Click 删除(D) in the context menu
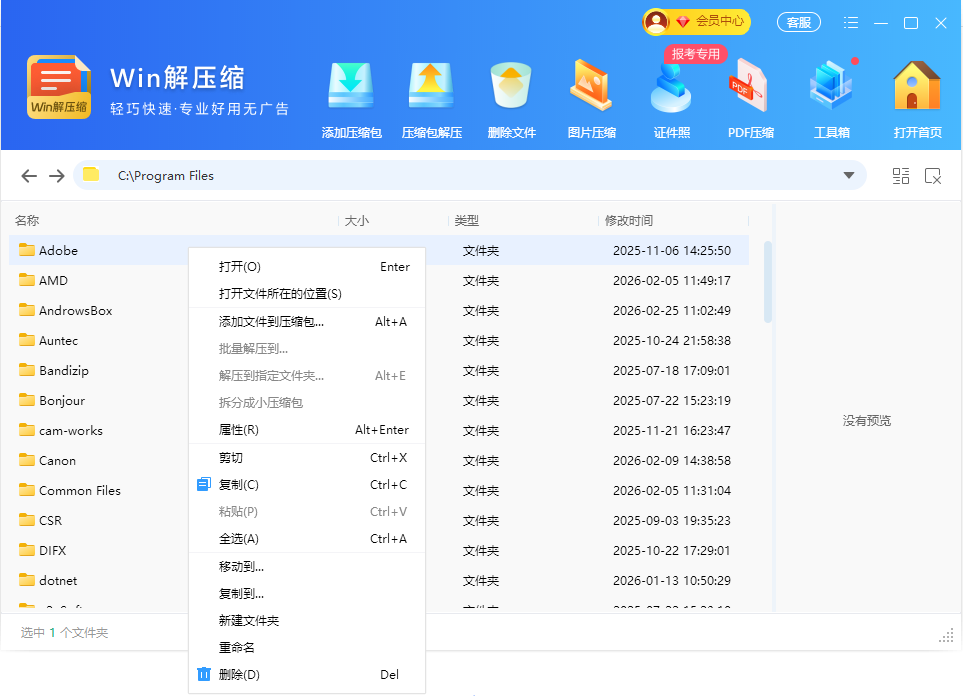 pos(239,675)
